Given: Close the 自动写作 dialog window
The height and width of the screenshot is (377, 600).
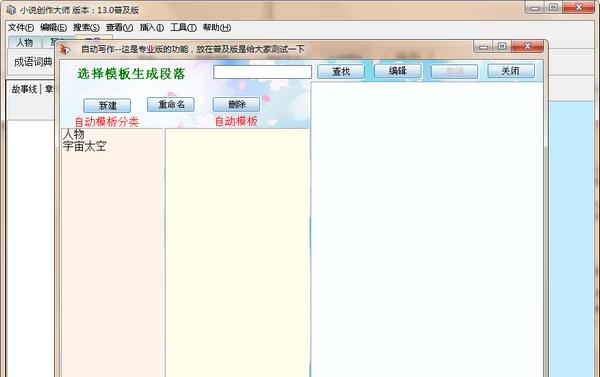Looking at the screenshot, I should pyautogui.click(x=527, y=46).
